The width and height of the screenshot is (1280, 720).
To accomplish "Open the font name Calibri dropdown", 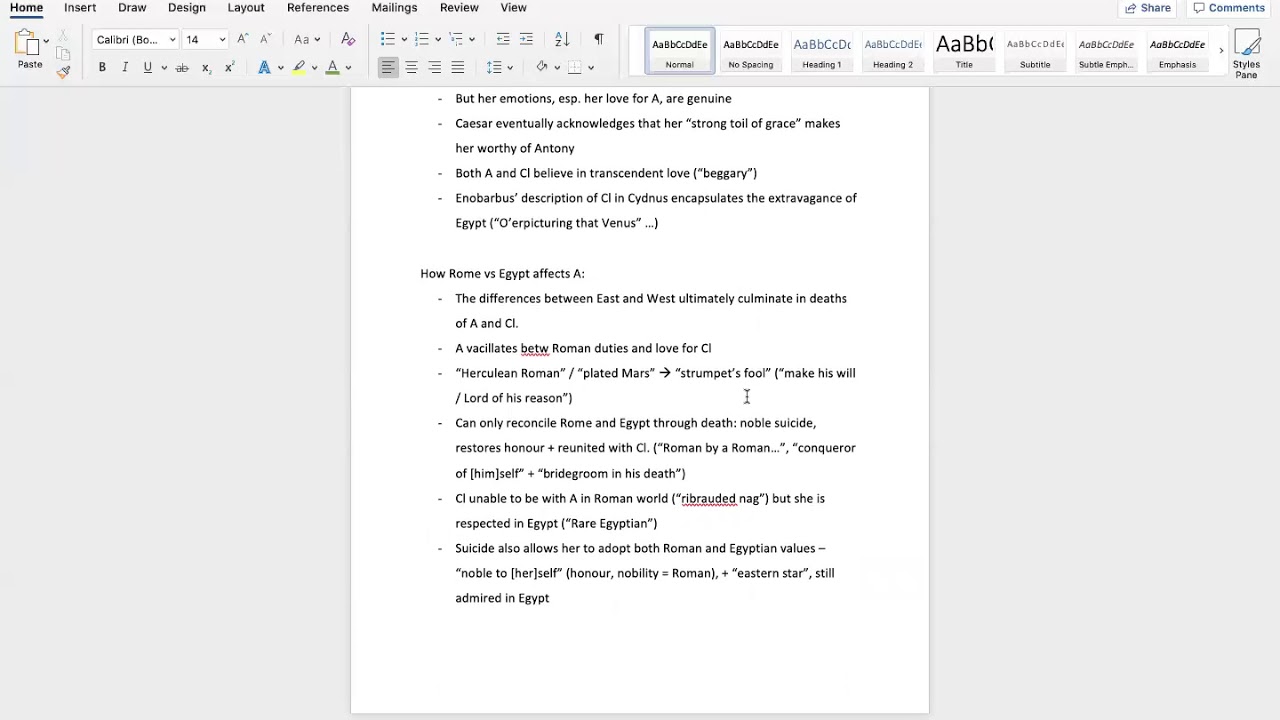I will pyautogui.click(x=172, y=40).
